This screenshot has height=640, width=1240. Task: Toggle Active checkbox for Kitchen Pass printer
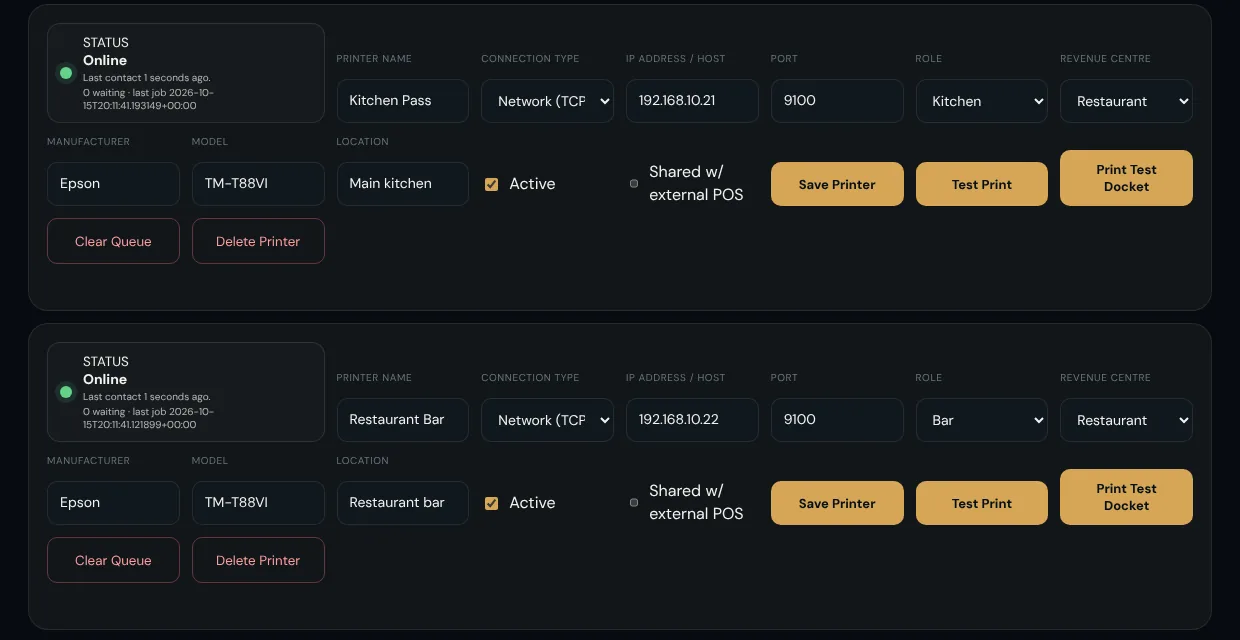[491, 184]
